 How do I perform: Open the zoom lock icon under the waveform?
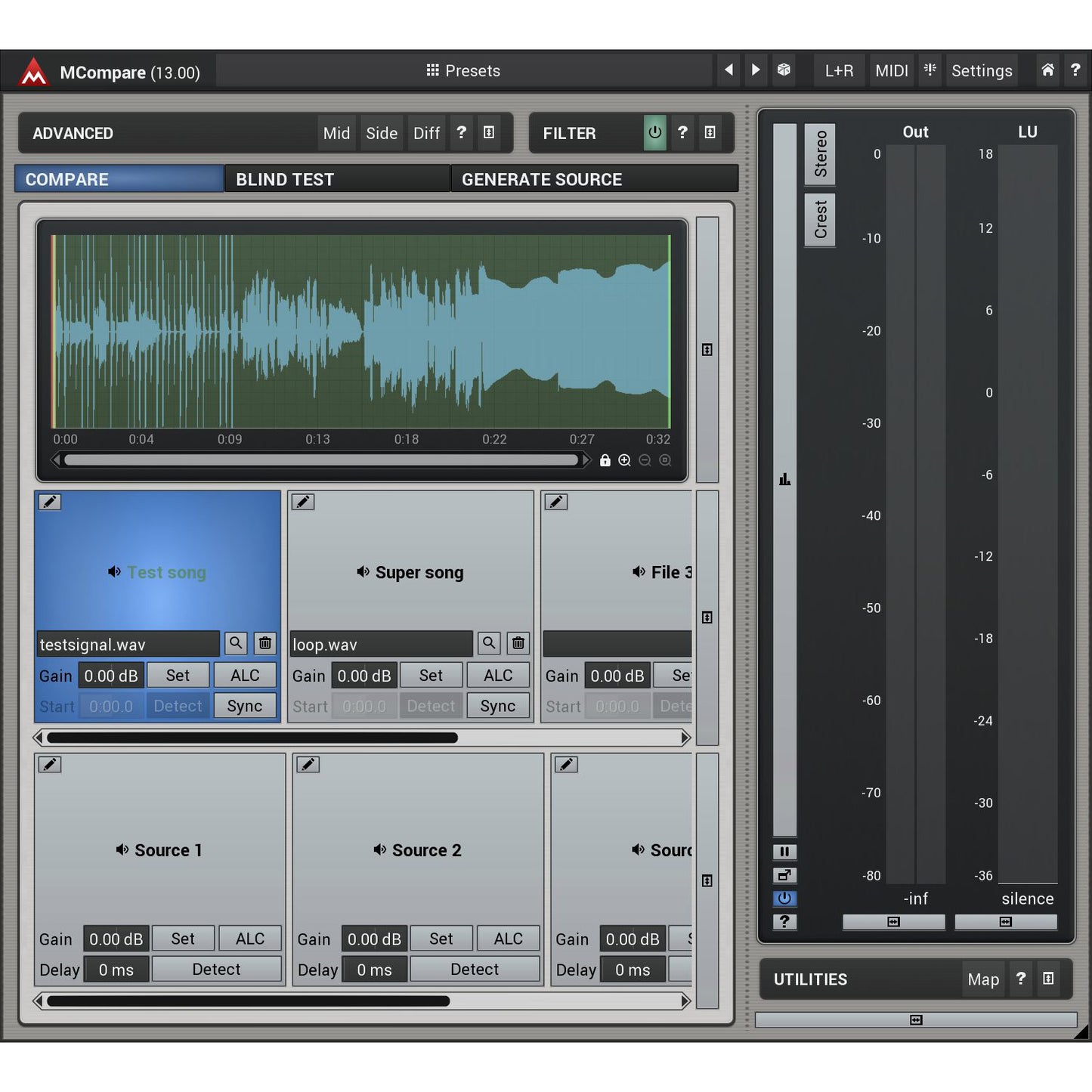point(605,460)
